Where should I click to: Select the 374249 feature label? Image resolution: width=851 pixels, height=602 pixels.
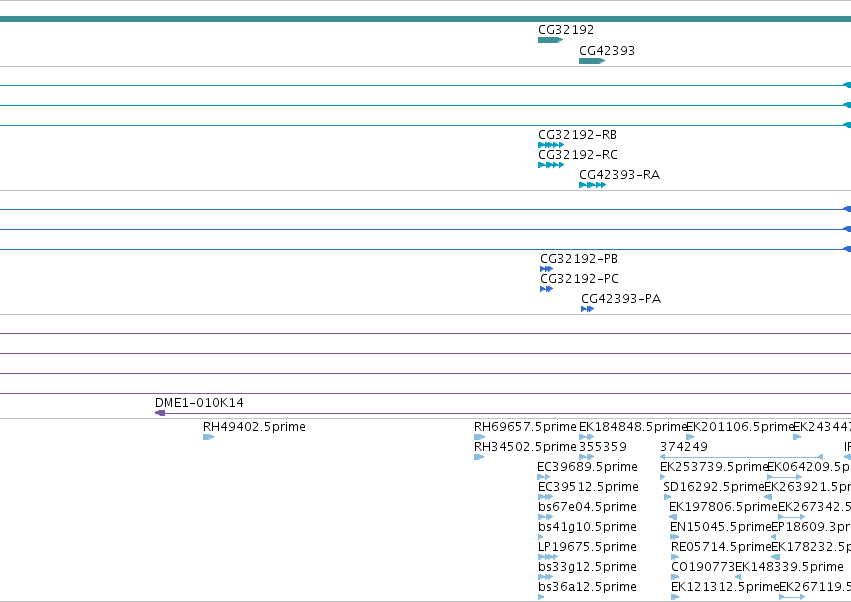(x=683, y=447)
